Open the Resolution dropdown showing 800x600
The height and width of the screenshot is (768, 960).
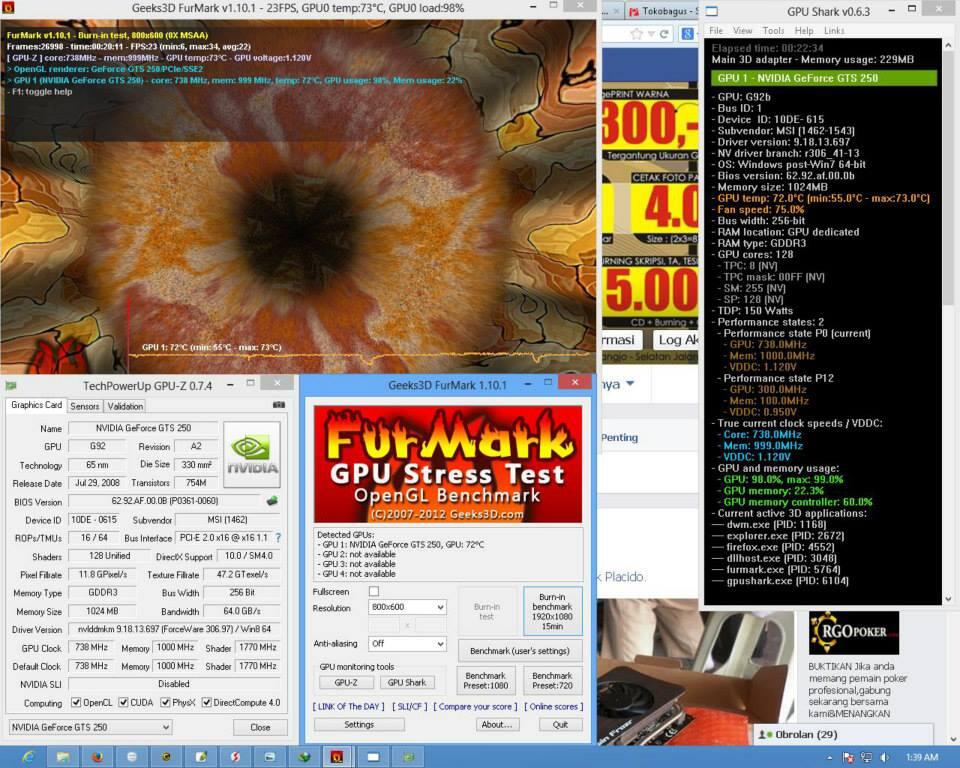coord(407,607)
